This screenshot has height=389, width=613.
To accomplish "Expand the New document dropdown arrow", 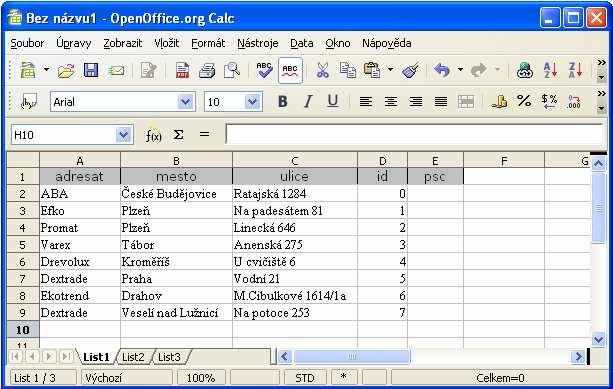I will click(46, 70).
